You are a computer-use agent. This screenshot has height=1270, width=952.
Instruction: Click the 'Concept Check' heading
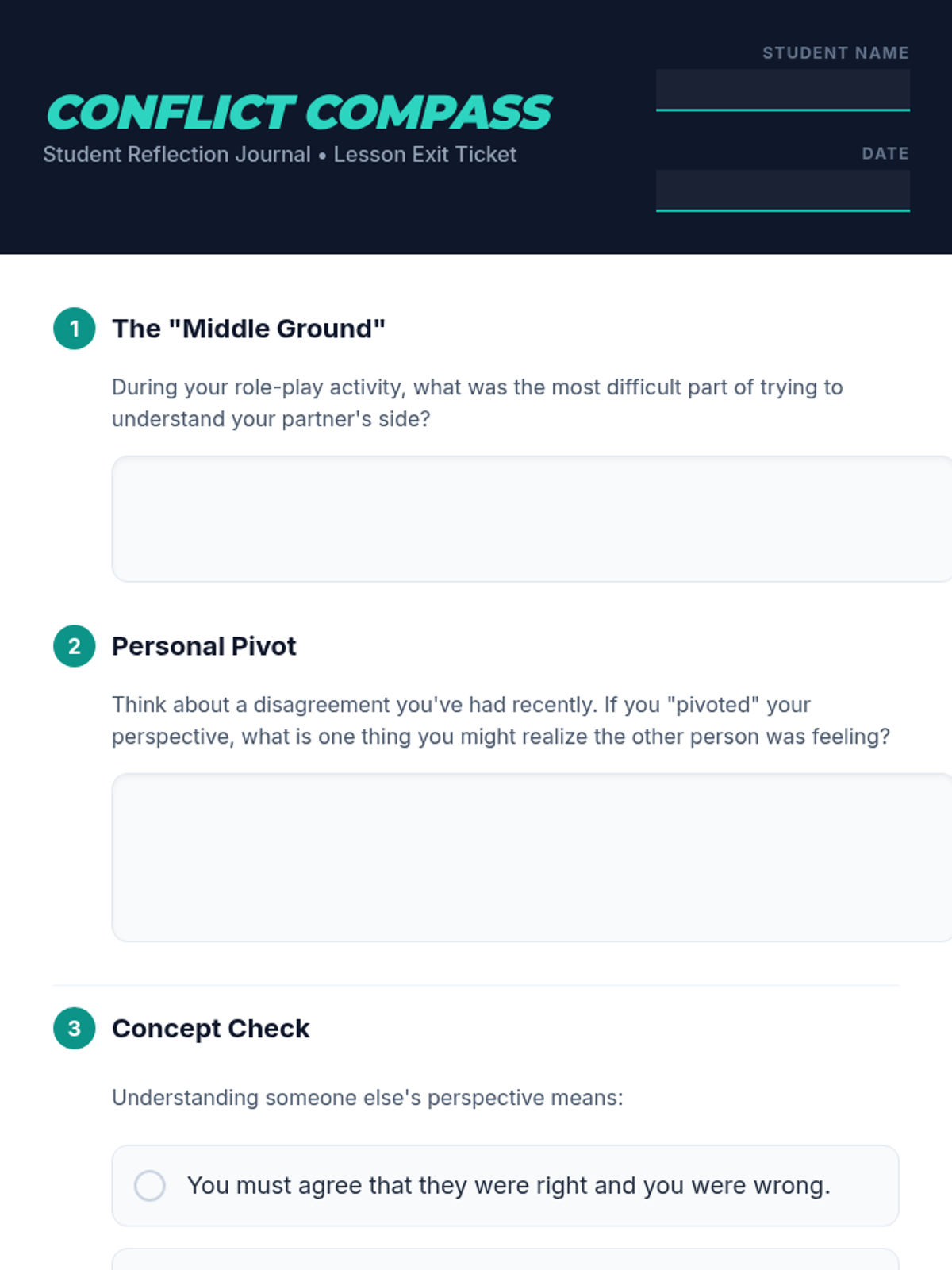tap(210, 1029)
